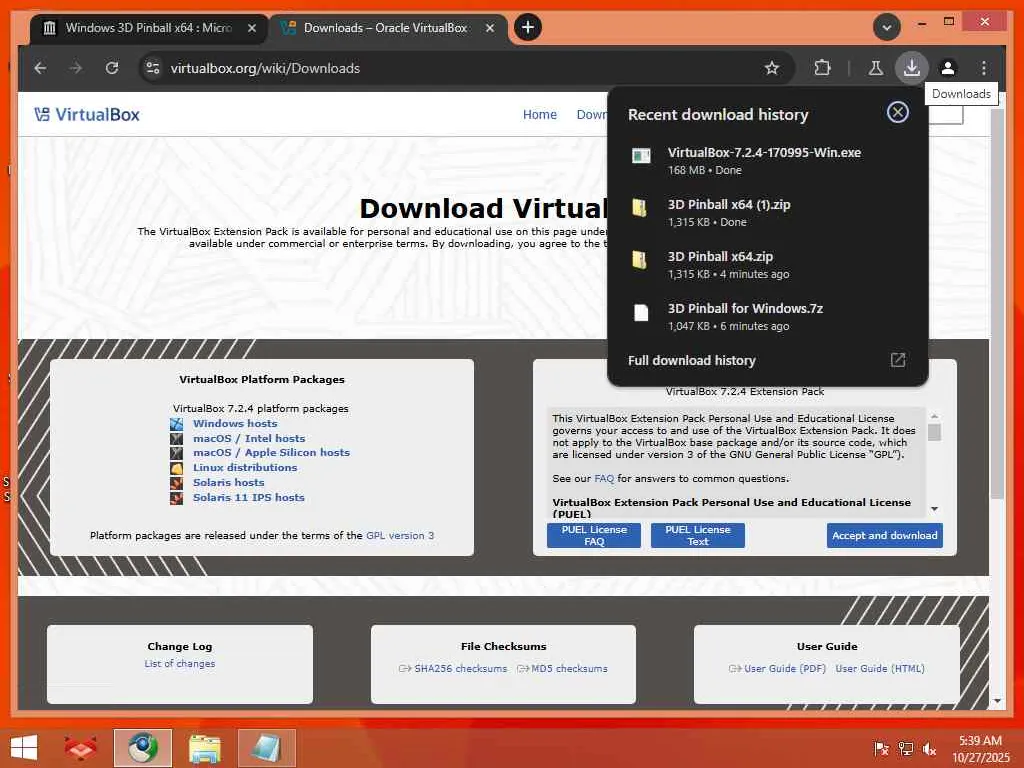Click Accept and download button
Image resolution: width=1024 pixels, height=768 pixels.
(884, 536)
